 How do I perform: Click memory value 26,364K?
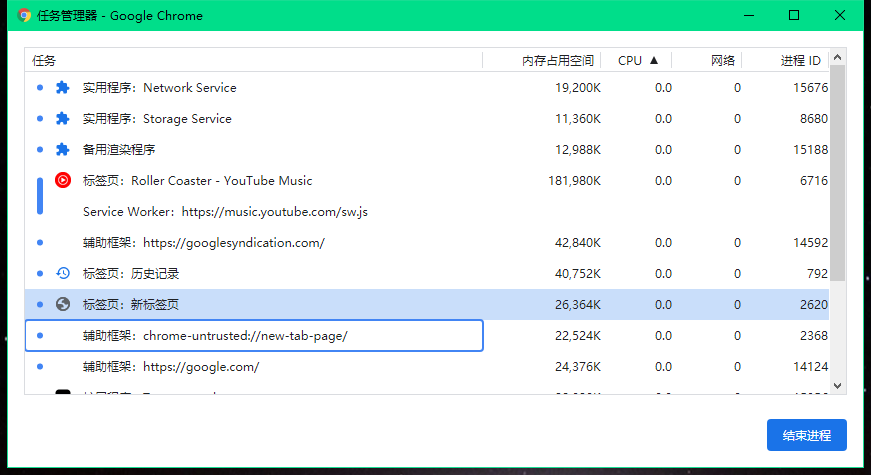[578, 304]
